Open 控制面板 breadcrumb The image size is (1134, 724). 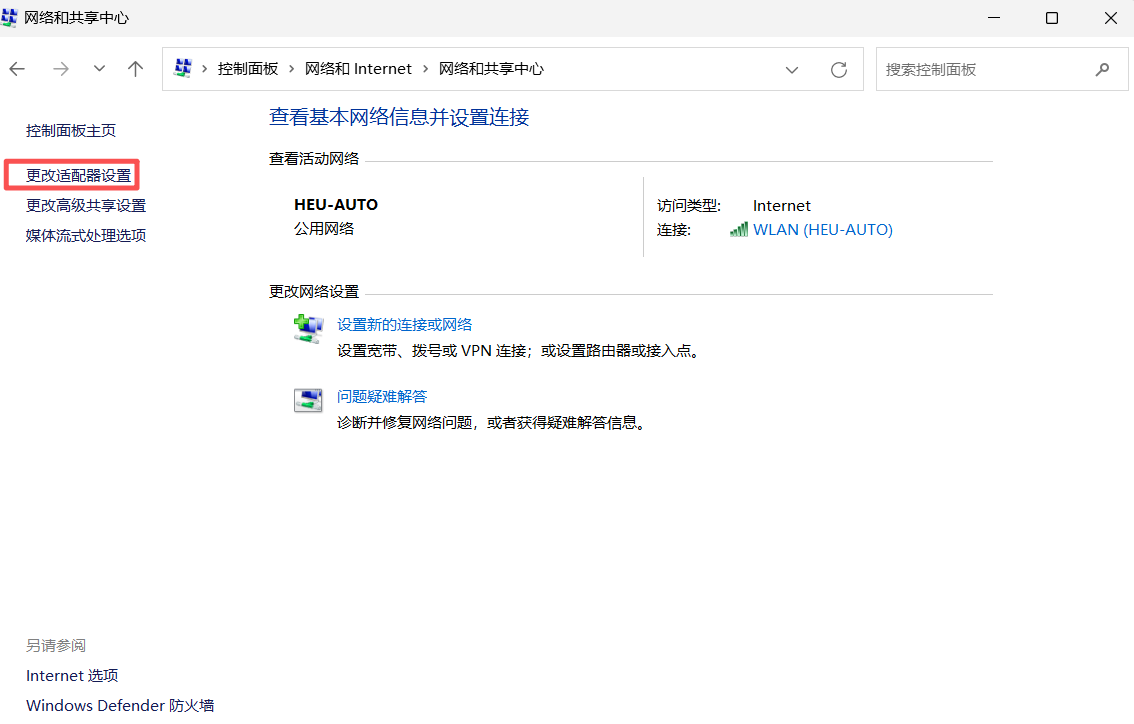pyautogui.click(x=248, y=69)
